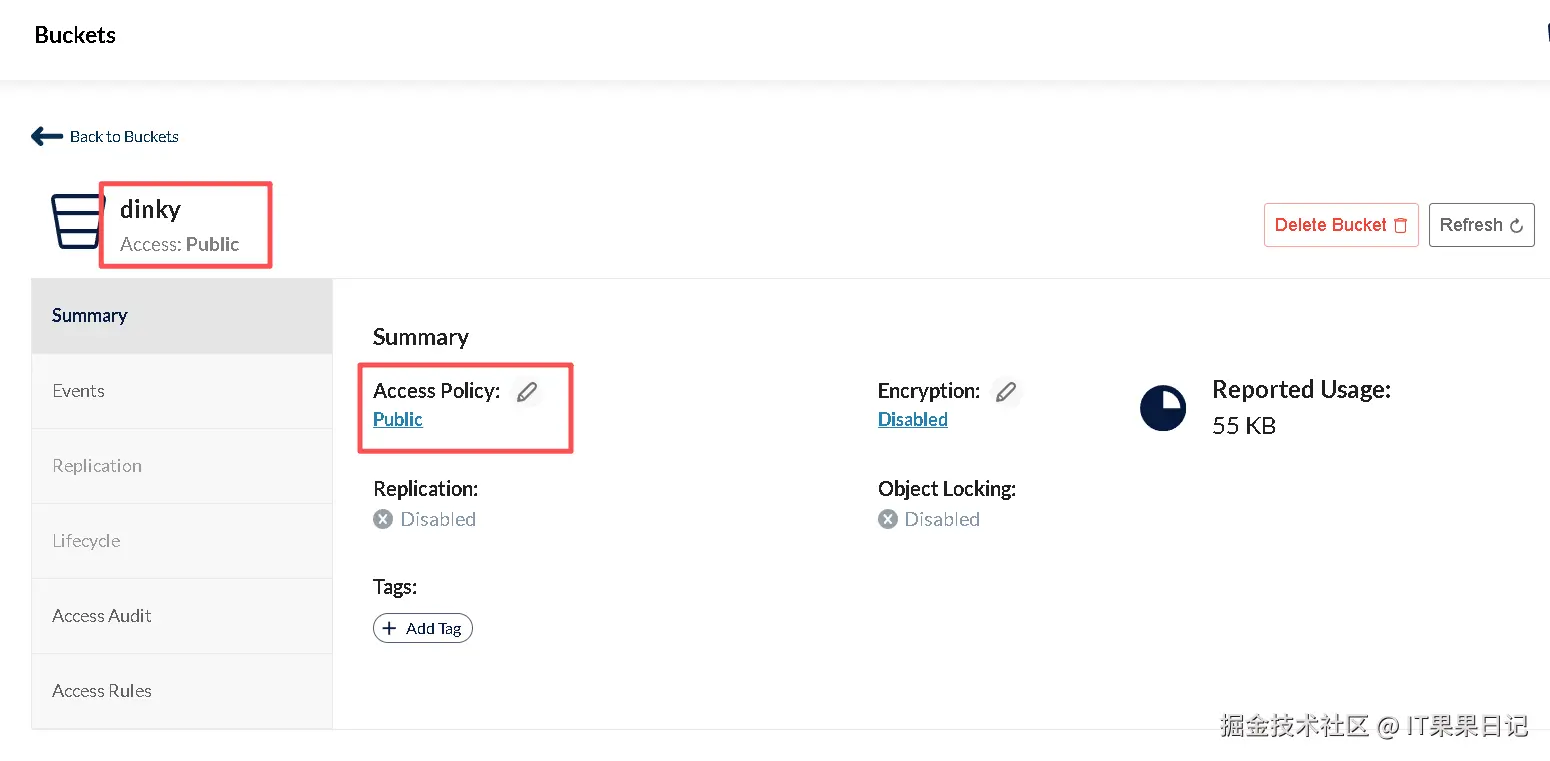Click the Disabled encryption link
This screenshot has width=1550, height=761.
tap(912, 420)
